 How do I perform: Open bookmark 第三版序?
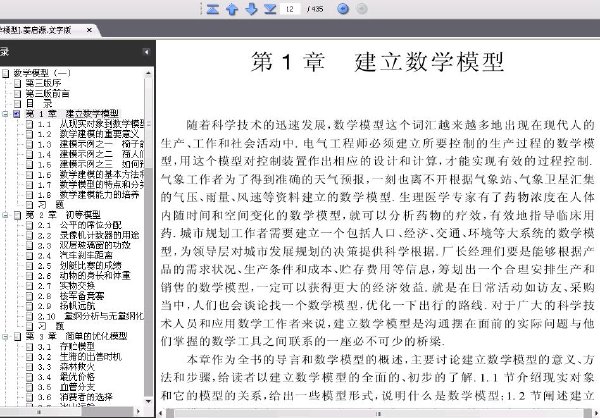pos(43,83)
